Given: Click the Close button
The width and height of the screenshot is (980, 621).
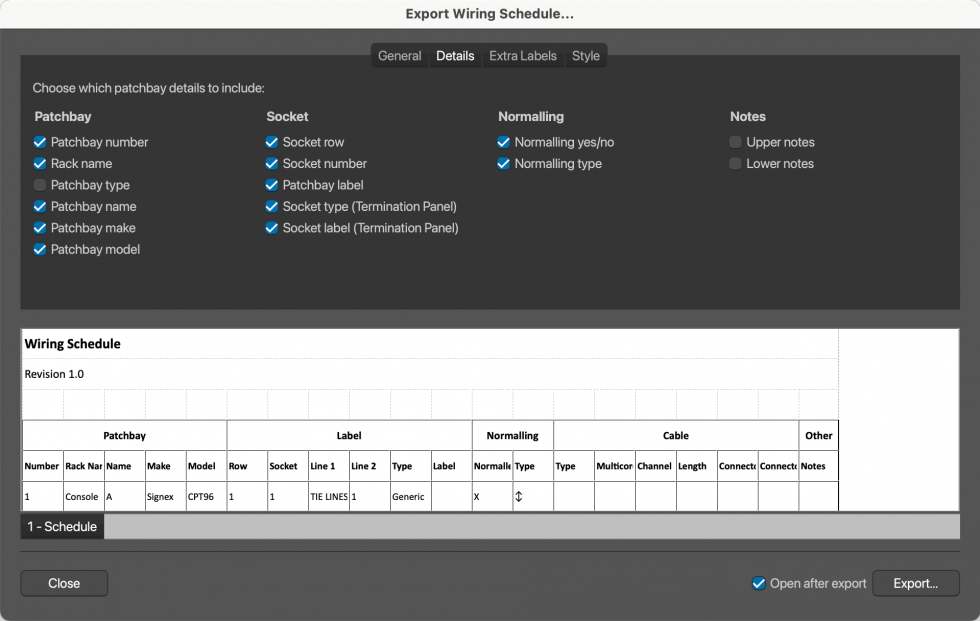Looking at the screenshot, I should click(63, 583).
